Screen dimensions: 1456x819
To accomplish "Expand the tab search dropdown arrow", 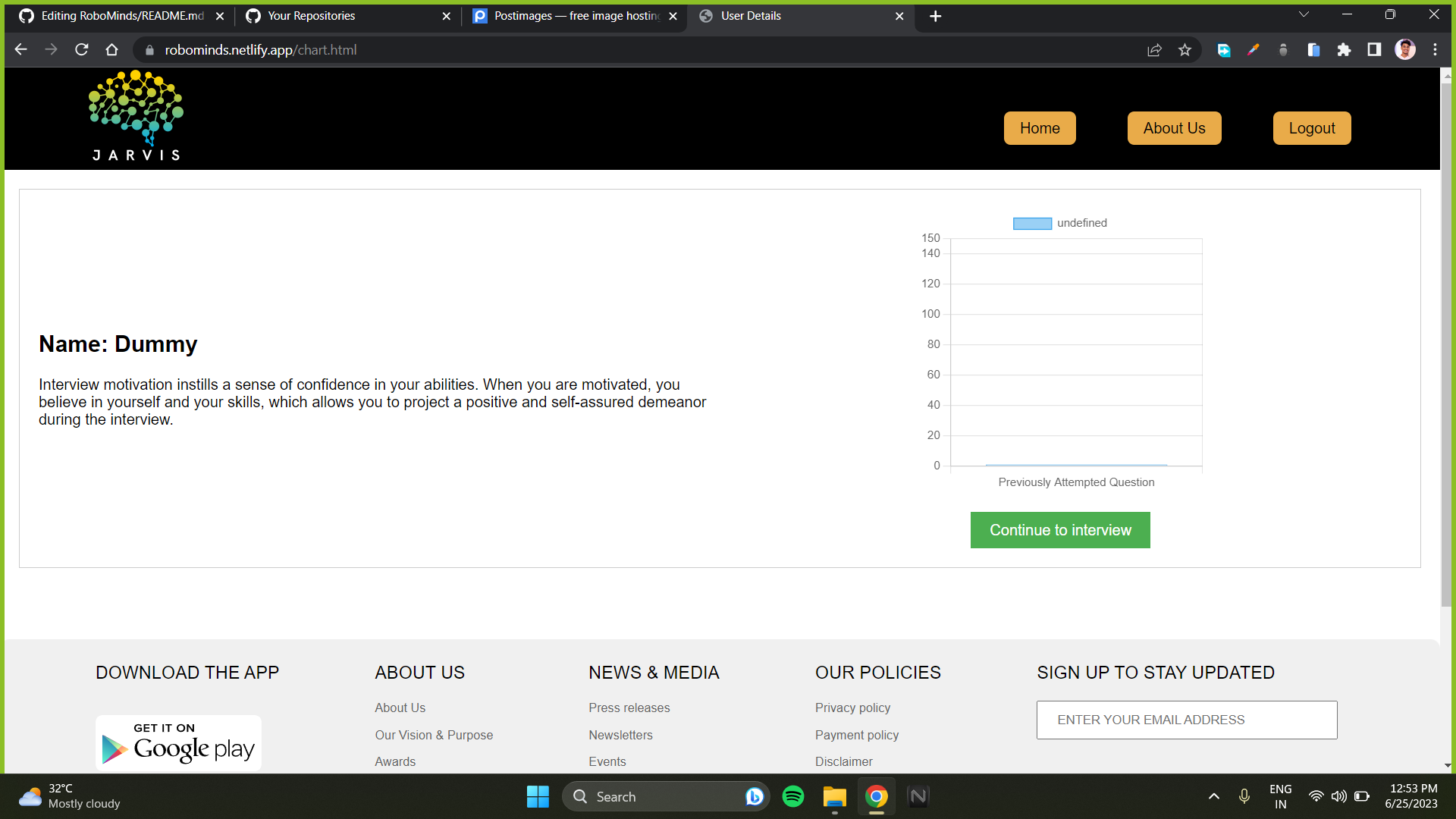I will tap(1304, 15).
